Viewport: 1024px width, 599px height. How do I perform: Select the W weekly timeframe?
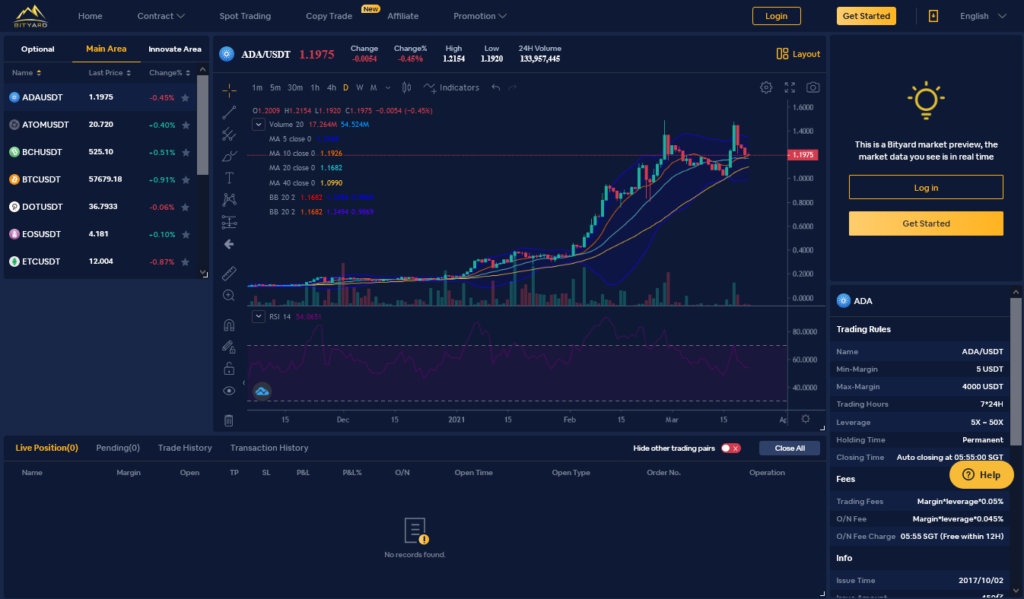pyautogui.click(x=359, y=88)
